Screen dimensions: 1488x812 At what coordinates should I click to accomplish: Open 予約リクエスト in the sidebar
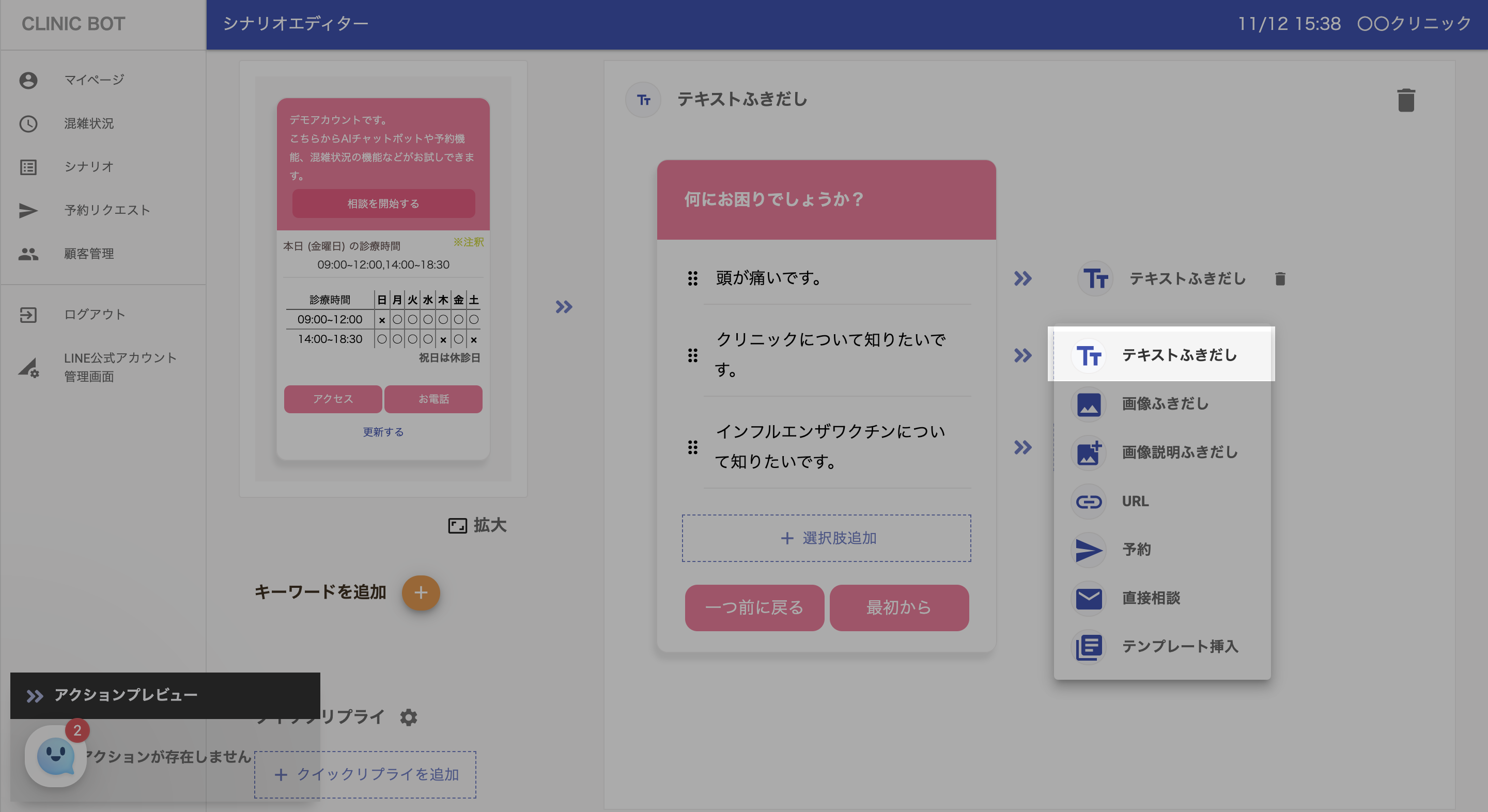coord(107,210)
